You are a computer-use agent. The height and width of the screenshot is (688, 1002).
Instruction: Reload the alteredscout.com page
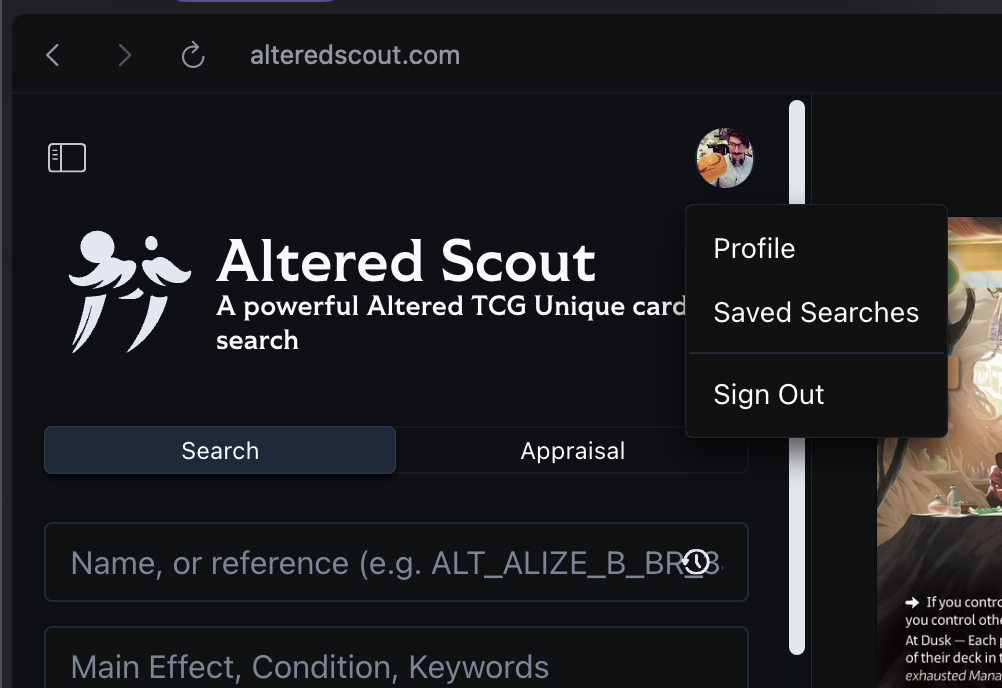193,55
